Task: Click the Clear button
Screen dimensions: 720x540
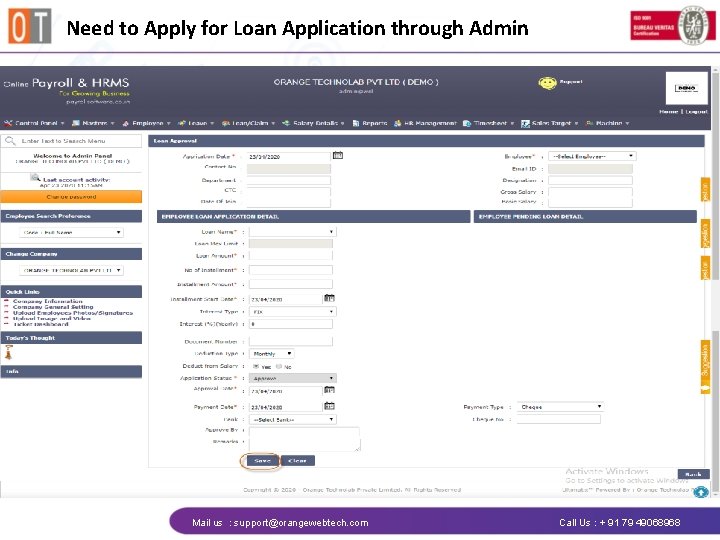Action: pos(298,461)
